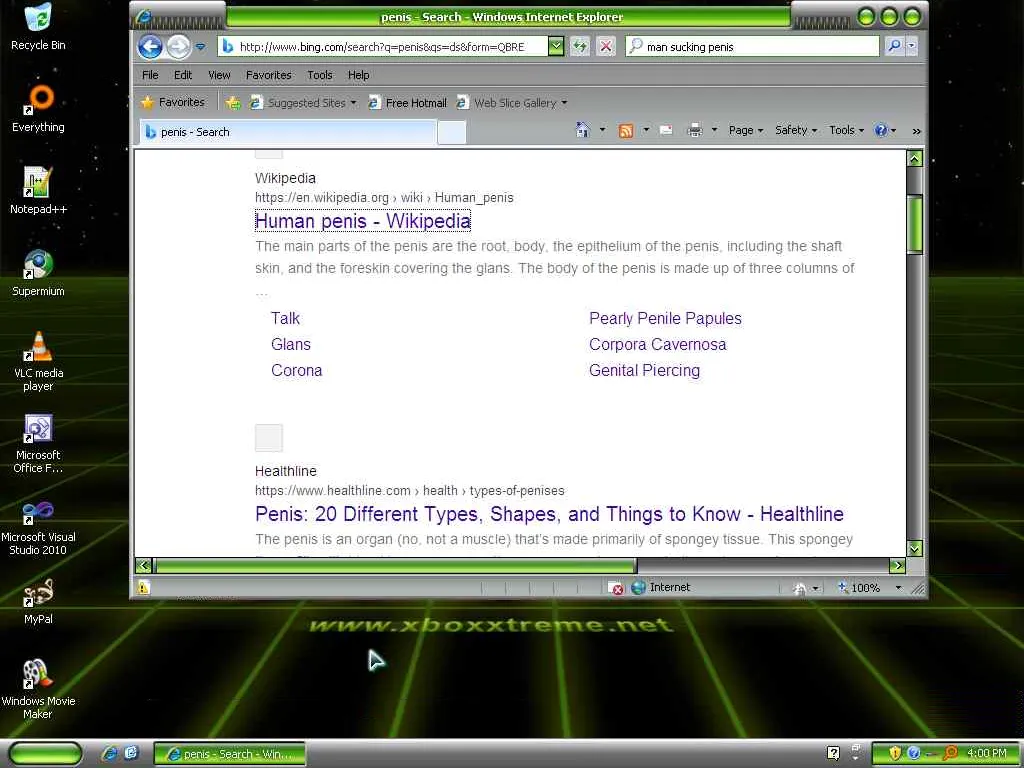1024x768 pixels.
Task: Open the Talk sublink
Action: (x=285, y=318)
